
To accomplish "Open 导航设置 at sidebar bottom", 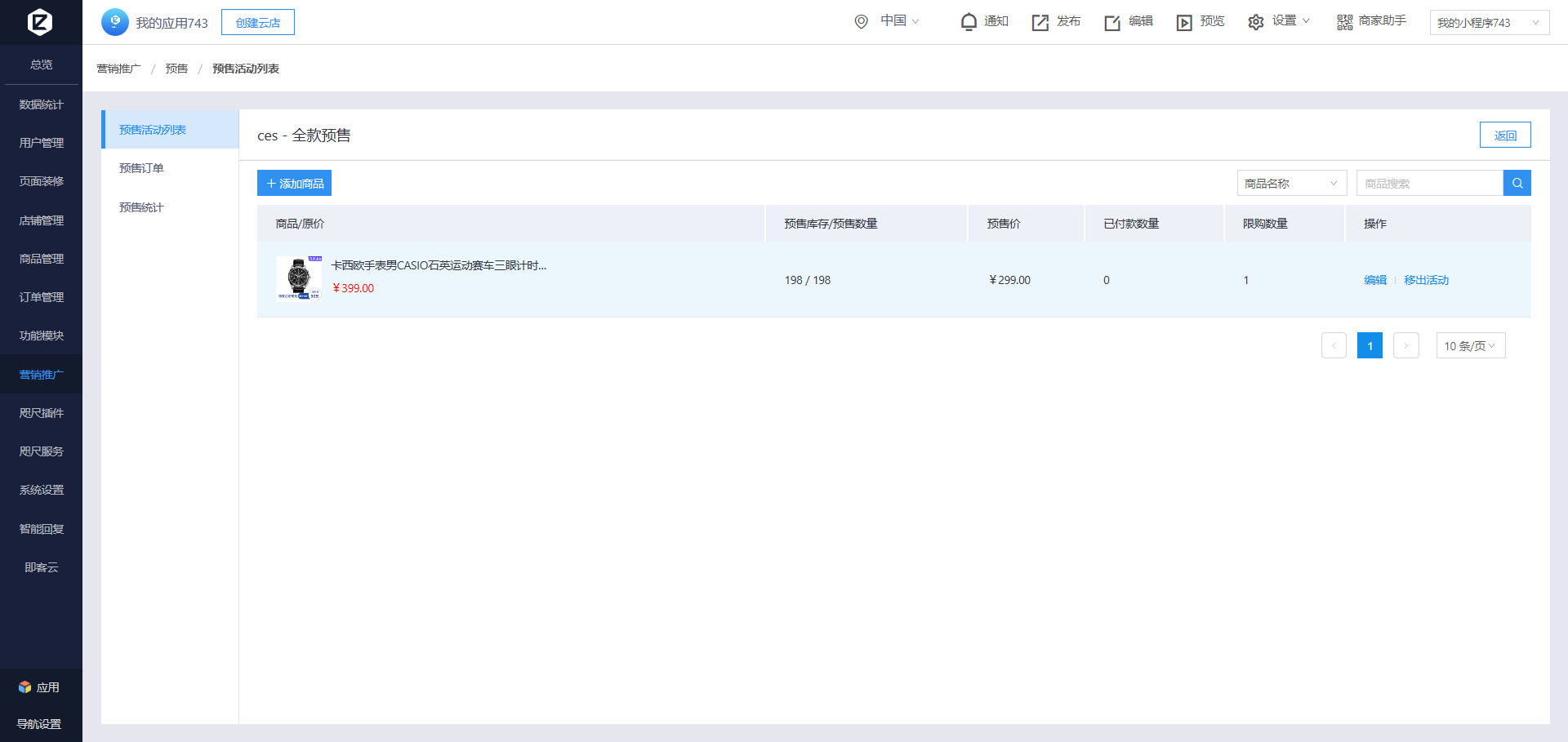I will pos(39,724).
